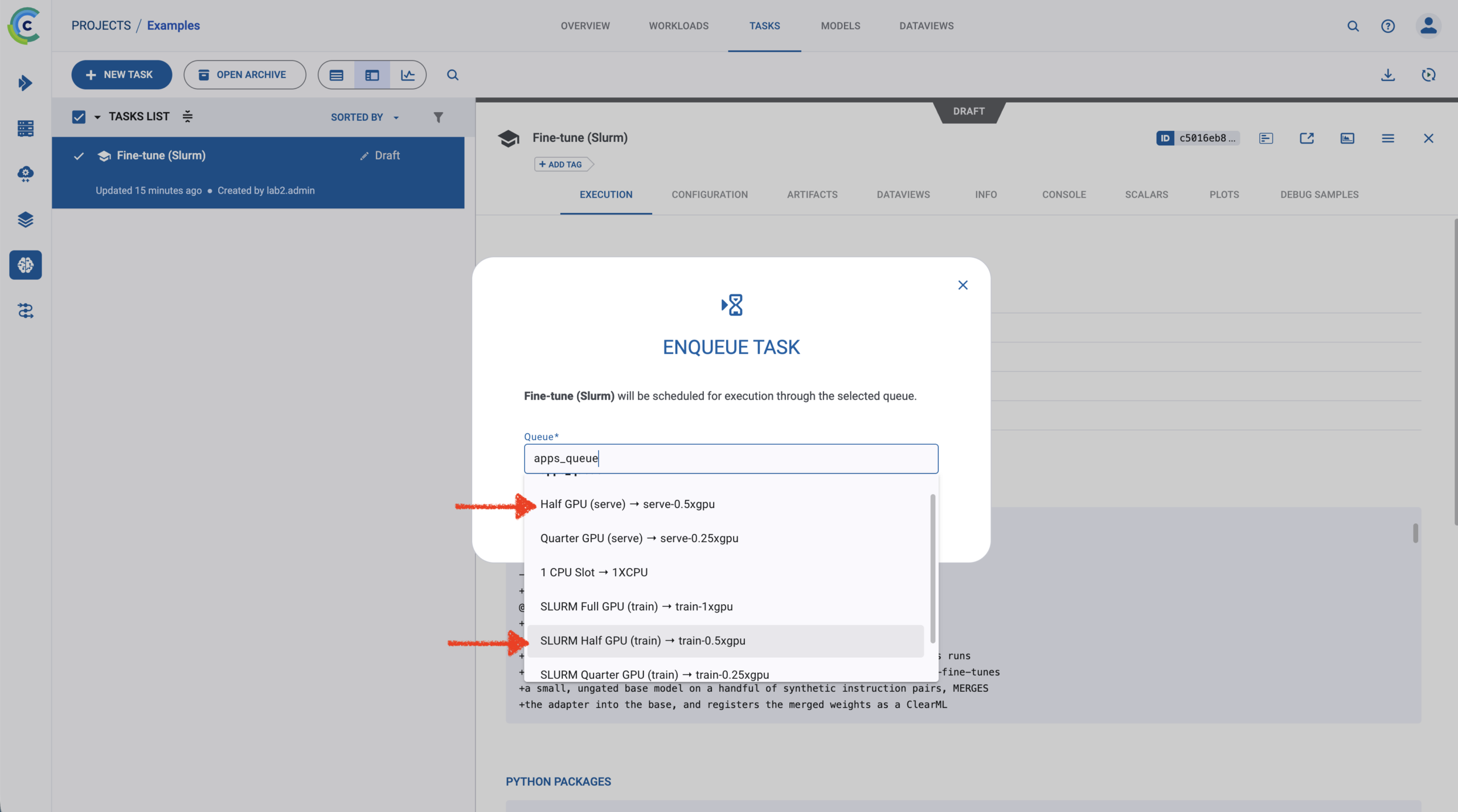Open the stacked layers sidebar icon

25,220
